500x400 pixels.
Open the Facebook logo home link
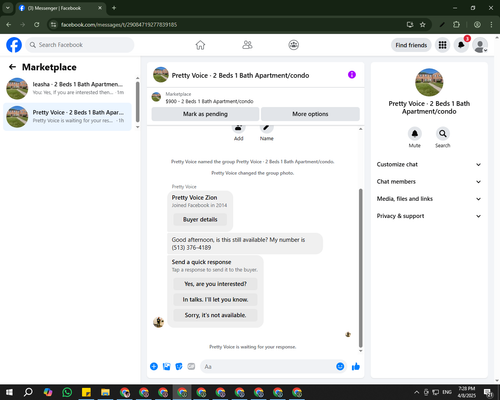(x=14, y=45)
